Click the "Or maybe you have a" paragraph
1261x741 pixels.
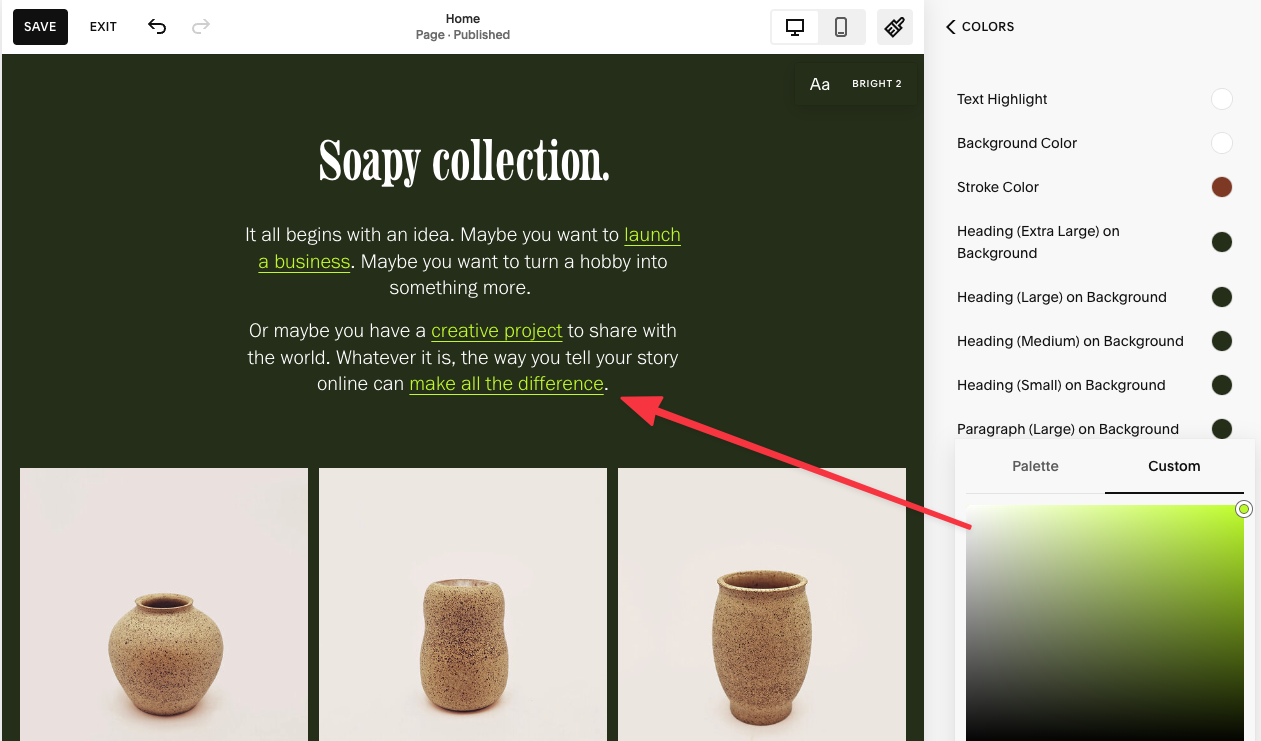click(463, 357)
